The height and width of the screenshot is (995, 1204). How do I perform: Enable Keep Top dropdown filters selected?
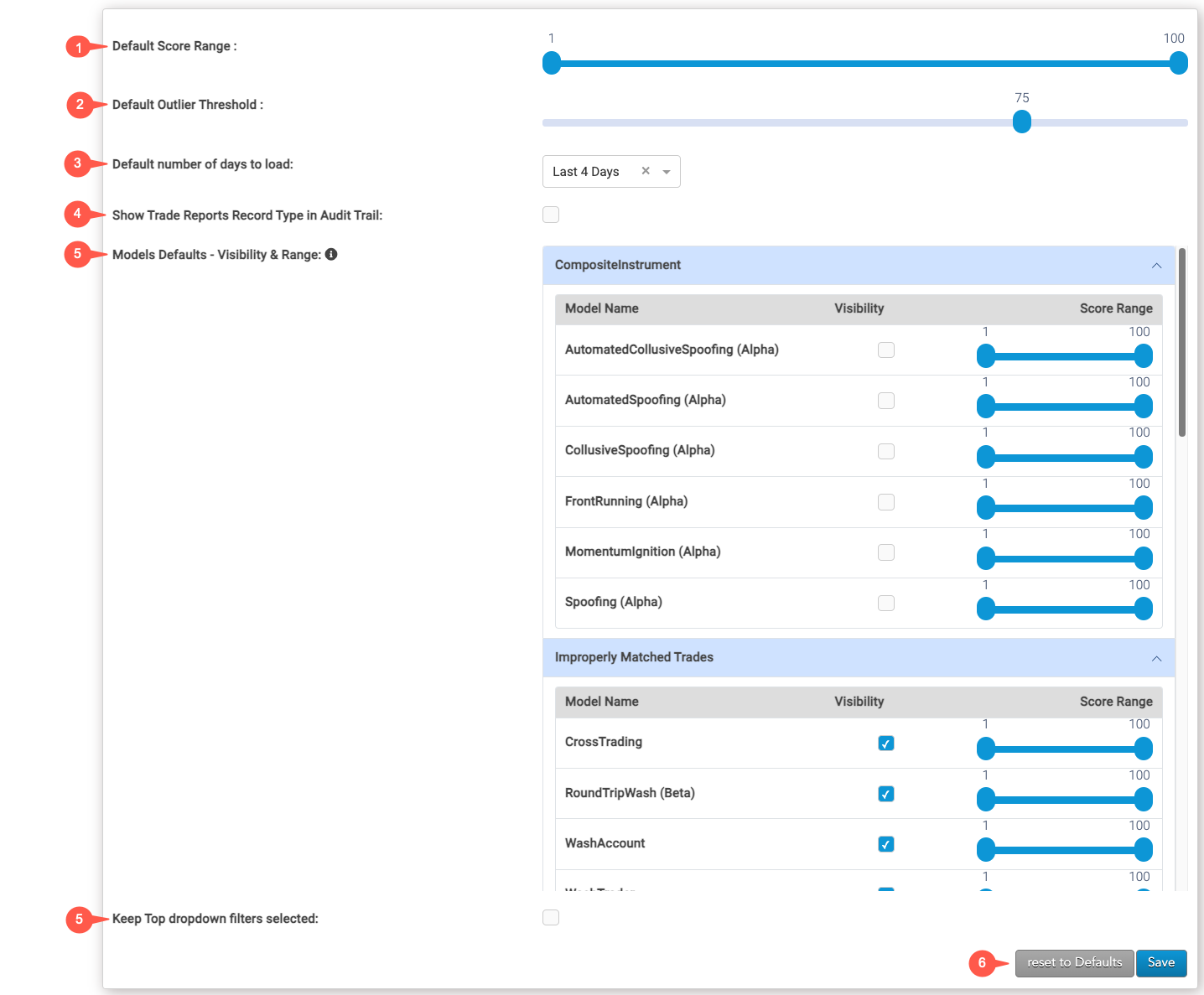(551, 918)
